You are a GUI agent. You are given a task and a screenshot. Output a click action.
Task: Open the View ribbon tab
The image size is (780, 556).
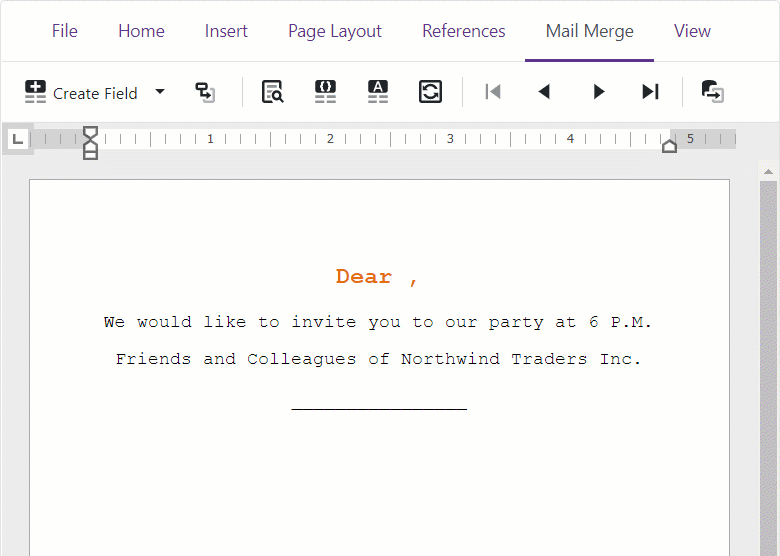pos(692,31)
